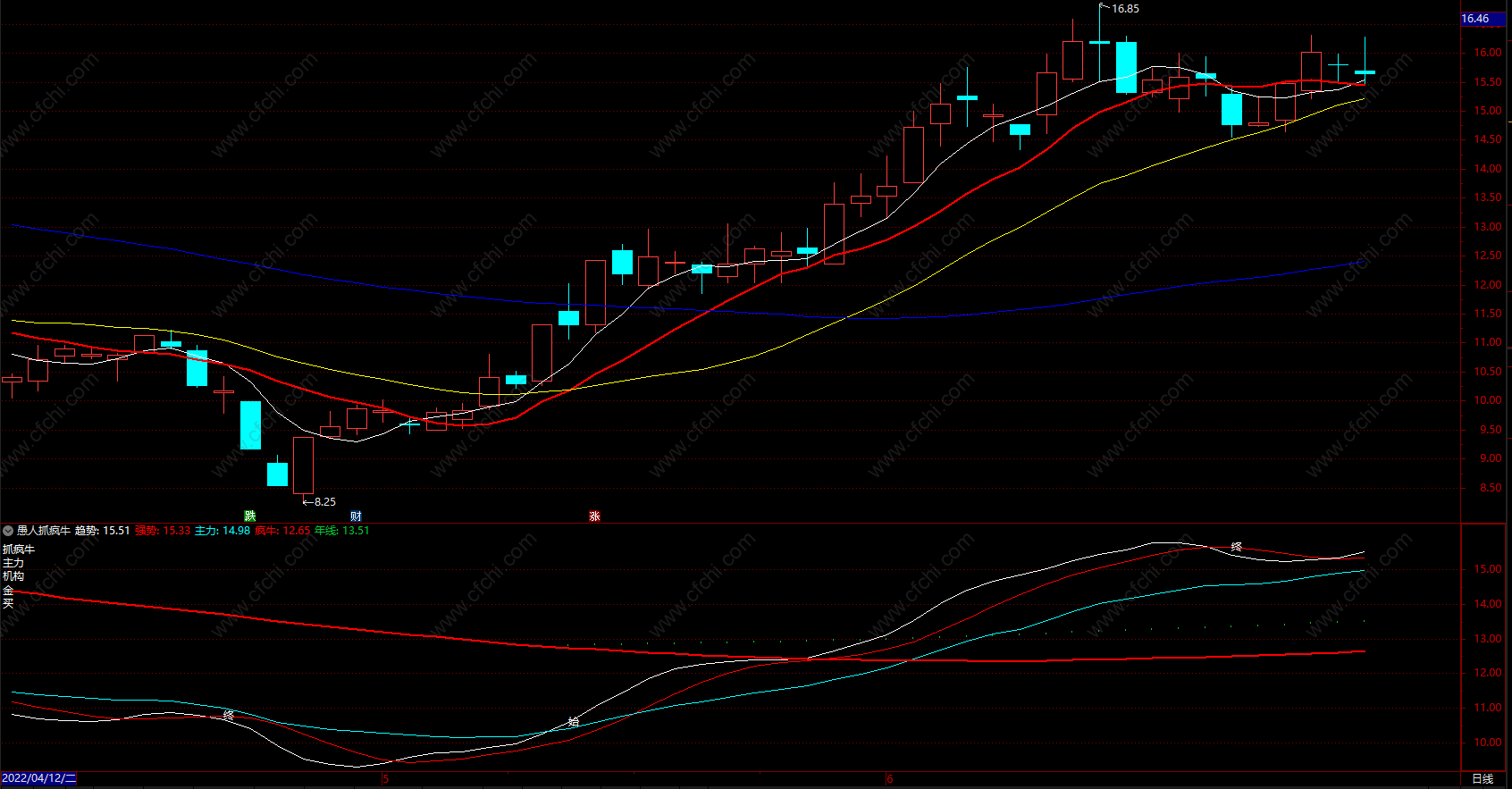Click month 6 marker on time axis
This screenshot has width=1512, height=789.
coord(890,779)
